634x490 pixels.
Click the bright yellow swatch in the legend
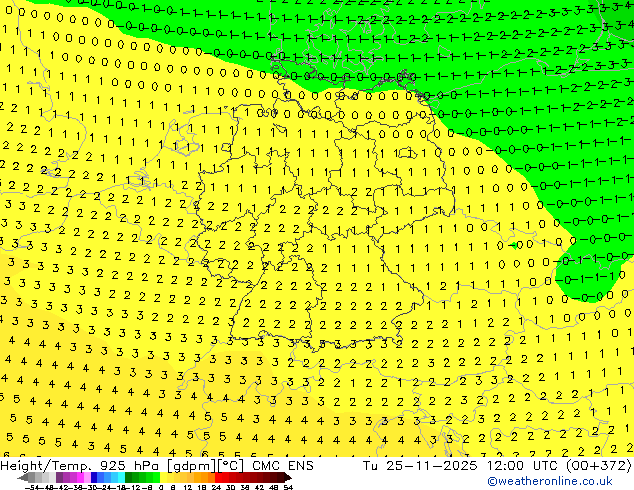coord(163,477)
